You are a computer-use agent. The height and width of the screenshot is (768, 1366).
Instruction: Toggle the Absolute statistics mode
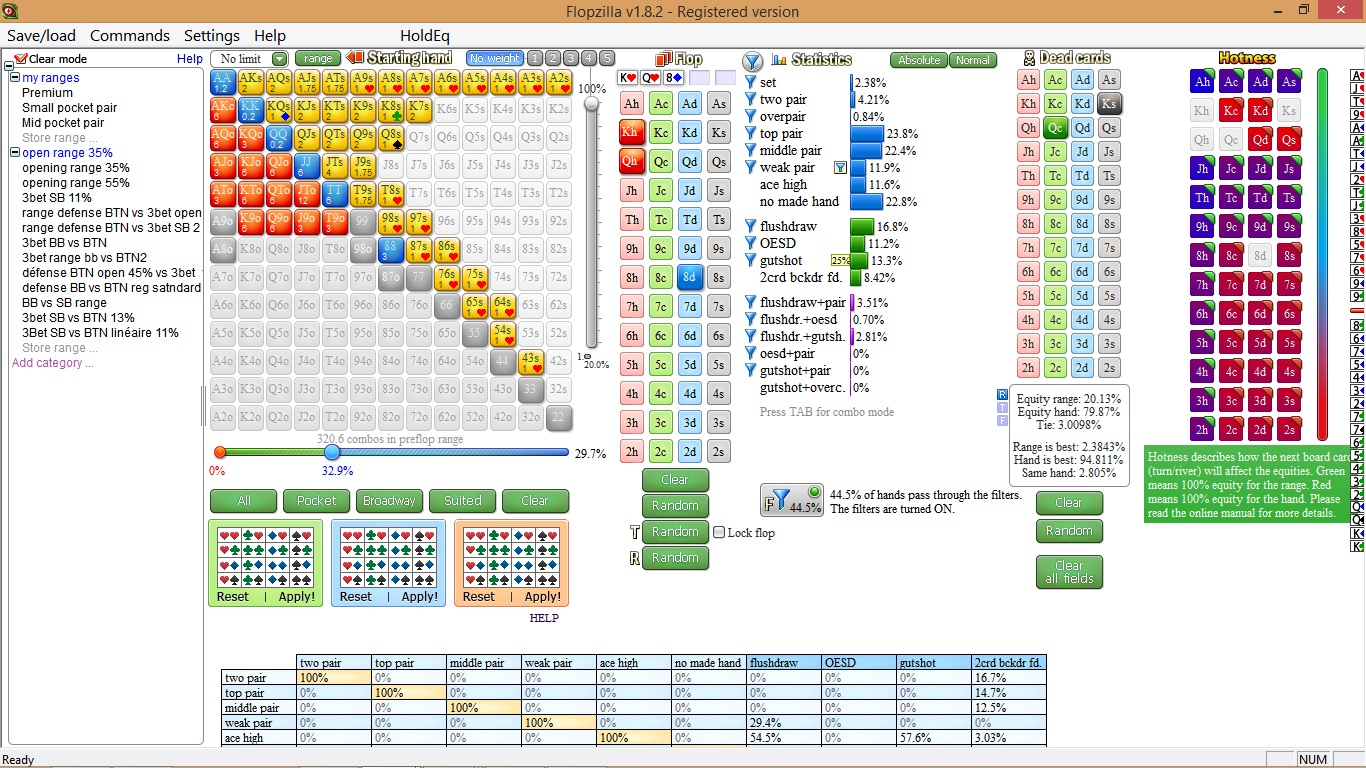click(x=918, y=60)
